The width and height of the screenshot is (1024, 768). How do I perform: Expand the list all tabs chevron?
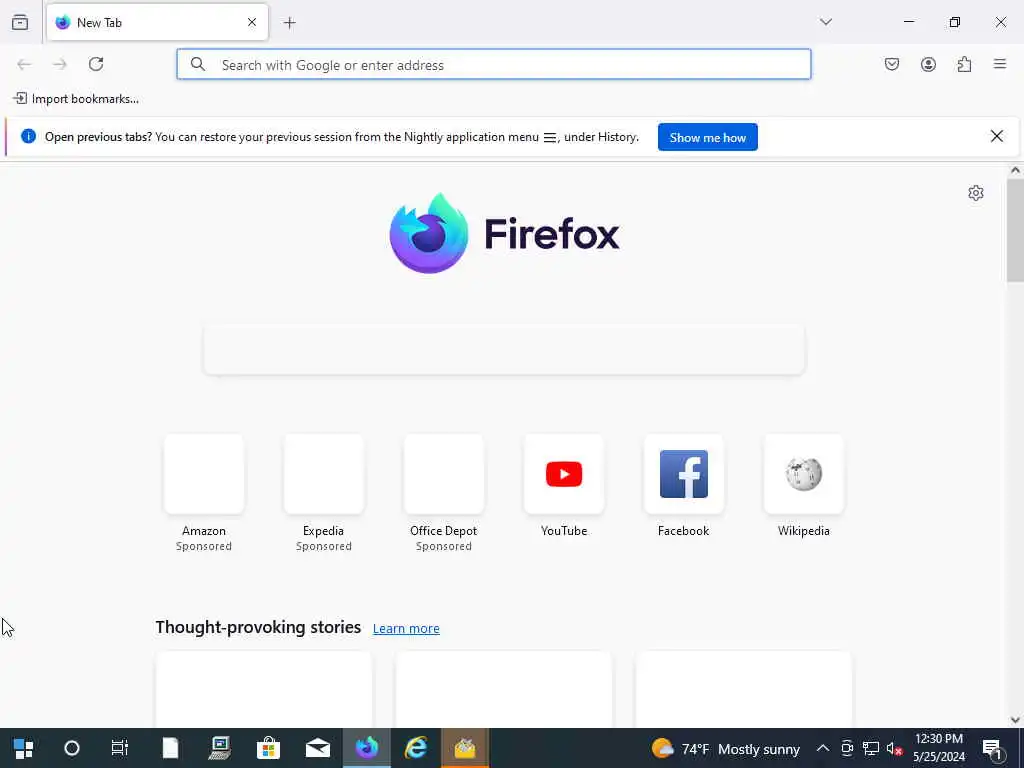826,22
